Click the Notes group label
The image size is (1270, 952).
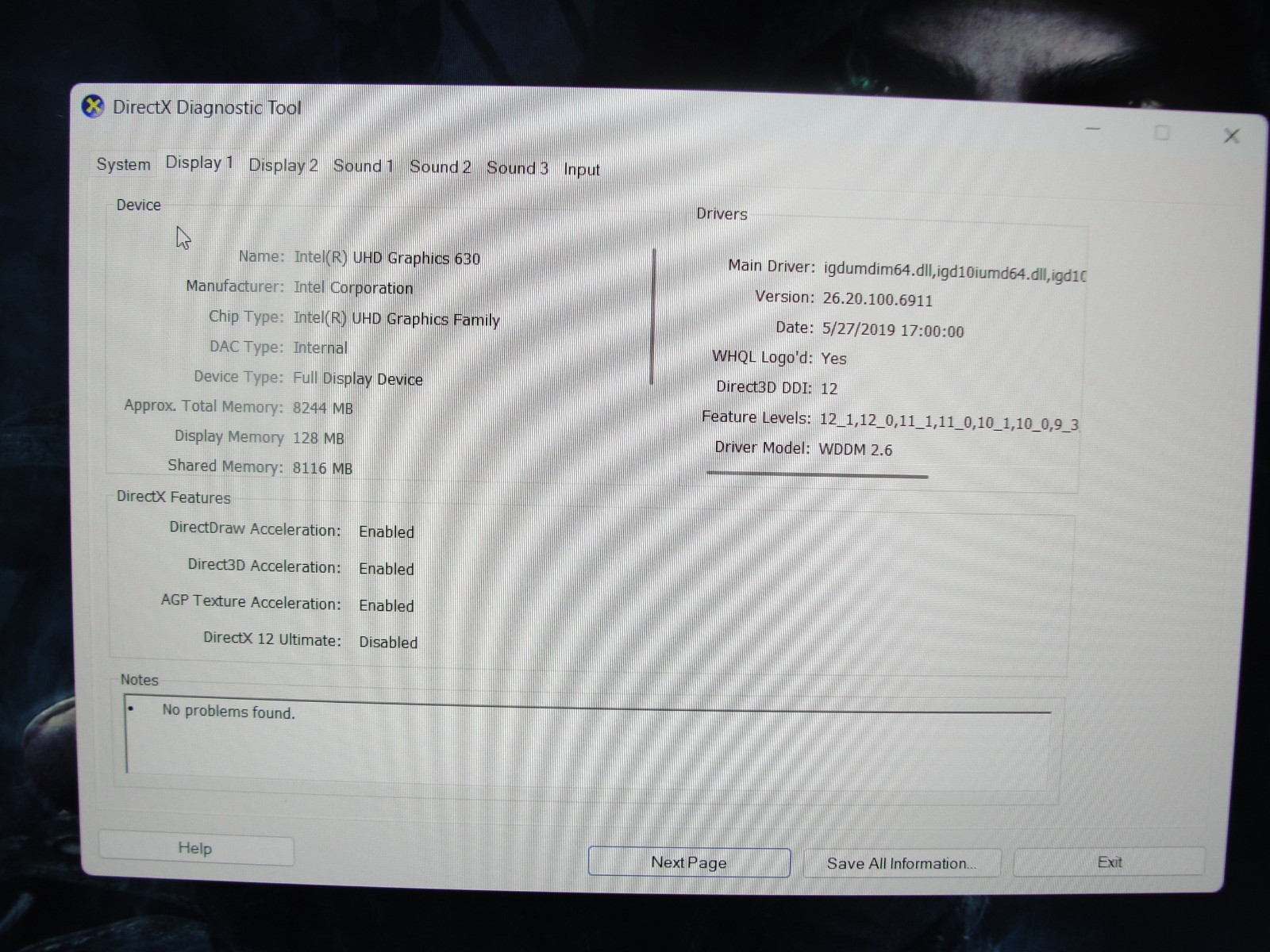click(x=139, y=680)
